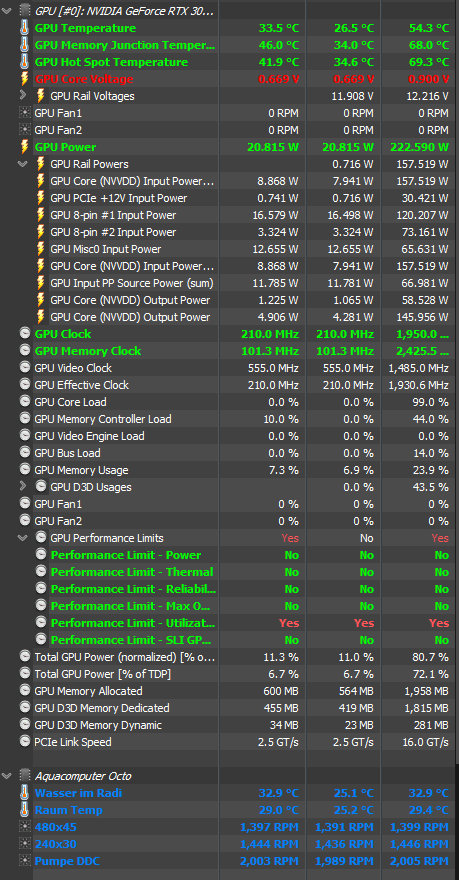Image resolution: width=459 pixels, height=880 pixels.
Task: Collapse the GPU [#0] NVIDIA GeForce section
Action: pyautogui.click(x=7, y=11)
